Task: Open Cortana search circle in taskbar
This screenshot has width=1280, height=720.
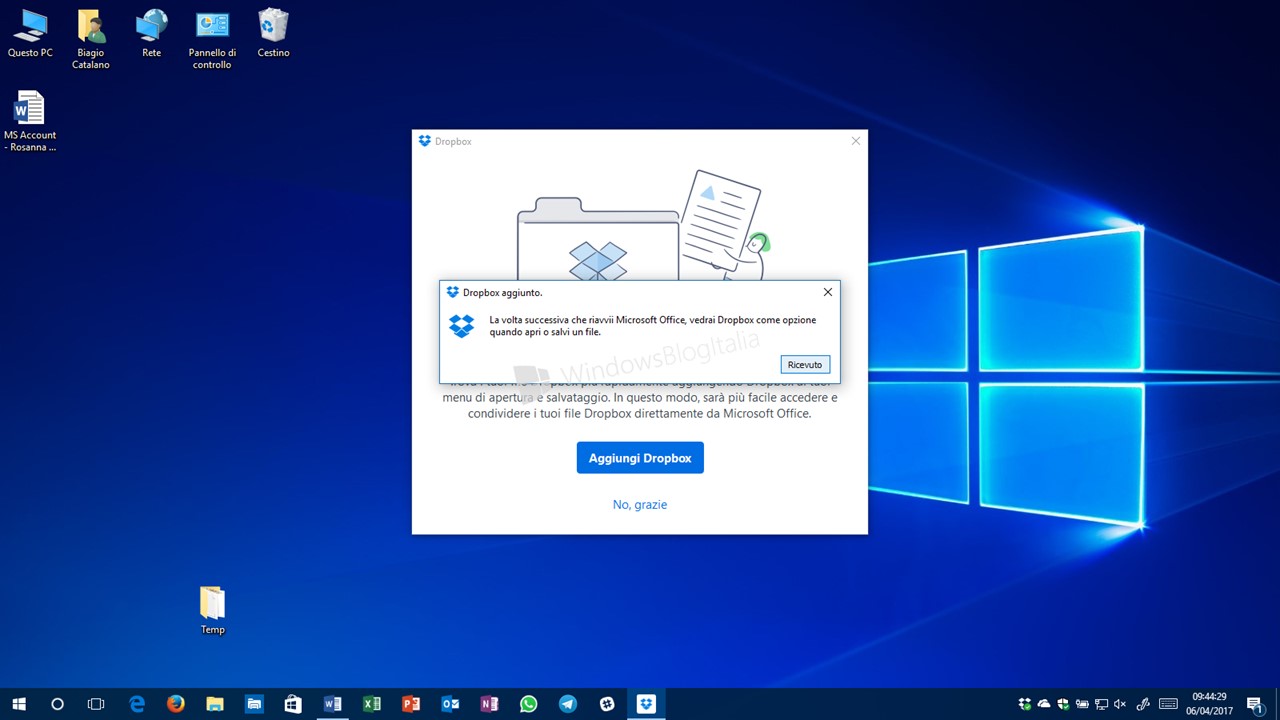Action: point(57,704)
